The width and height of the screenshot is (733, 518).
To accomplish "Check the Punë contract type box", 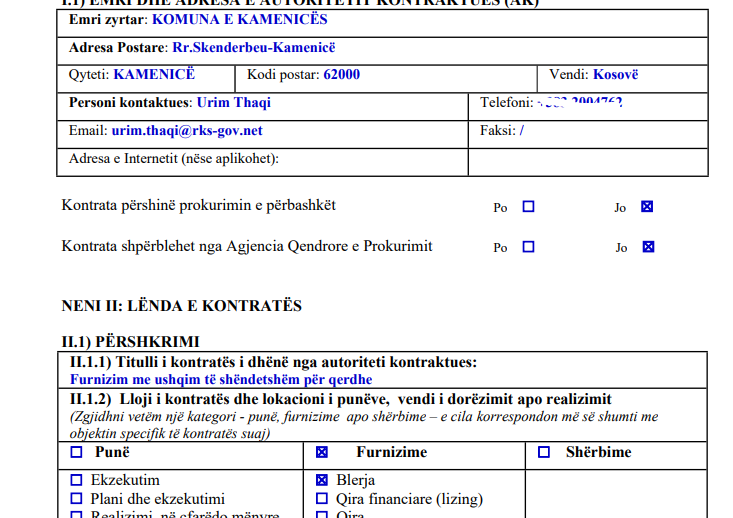I will point(76,452).
